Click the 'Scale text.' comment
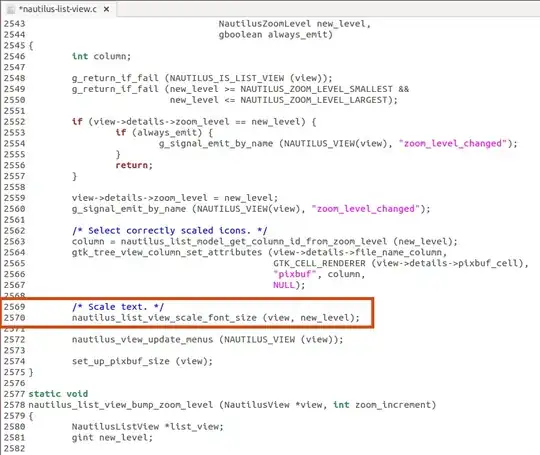This screenshot has height=455, width=540. (118, 307)
